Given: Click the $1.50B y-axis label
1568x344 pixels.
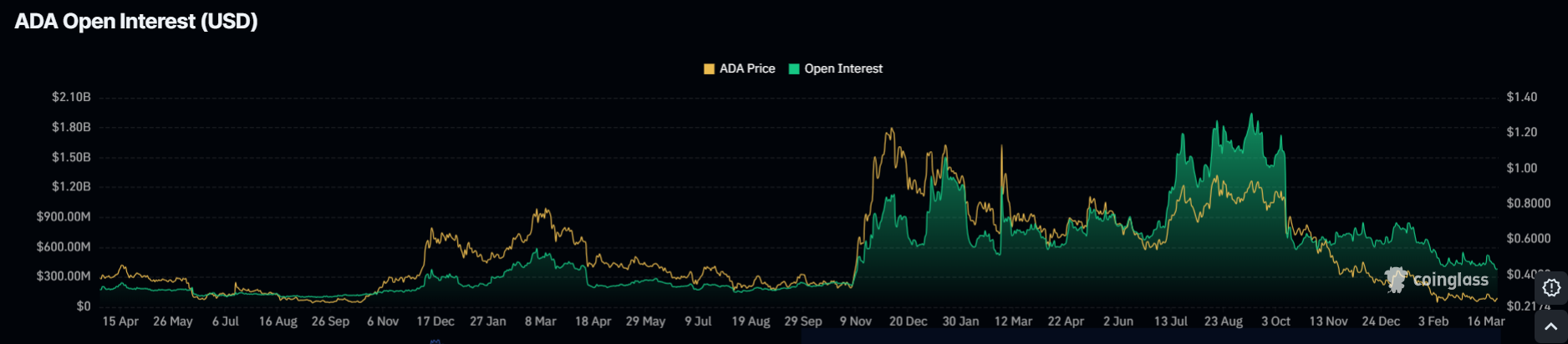Looking at the screenshot, I should [x=71, y=157].
